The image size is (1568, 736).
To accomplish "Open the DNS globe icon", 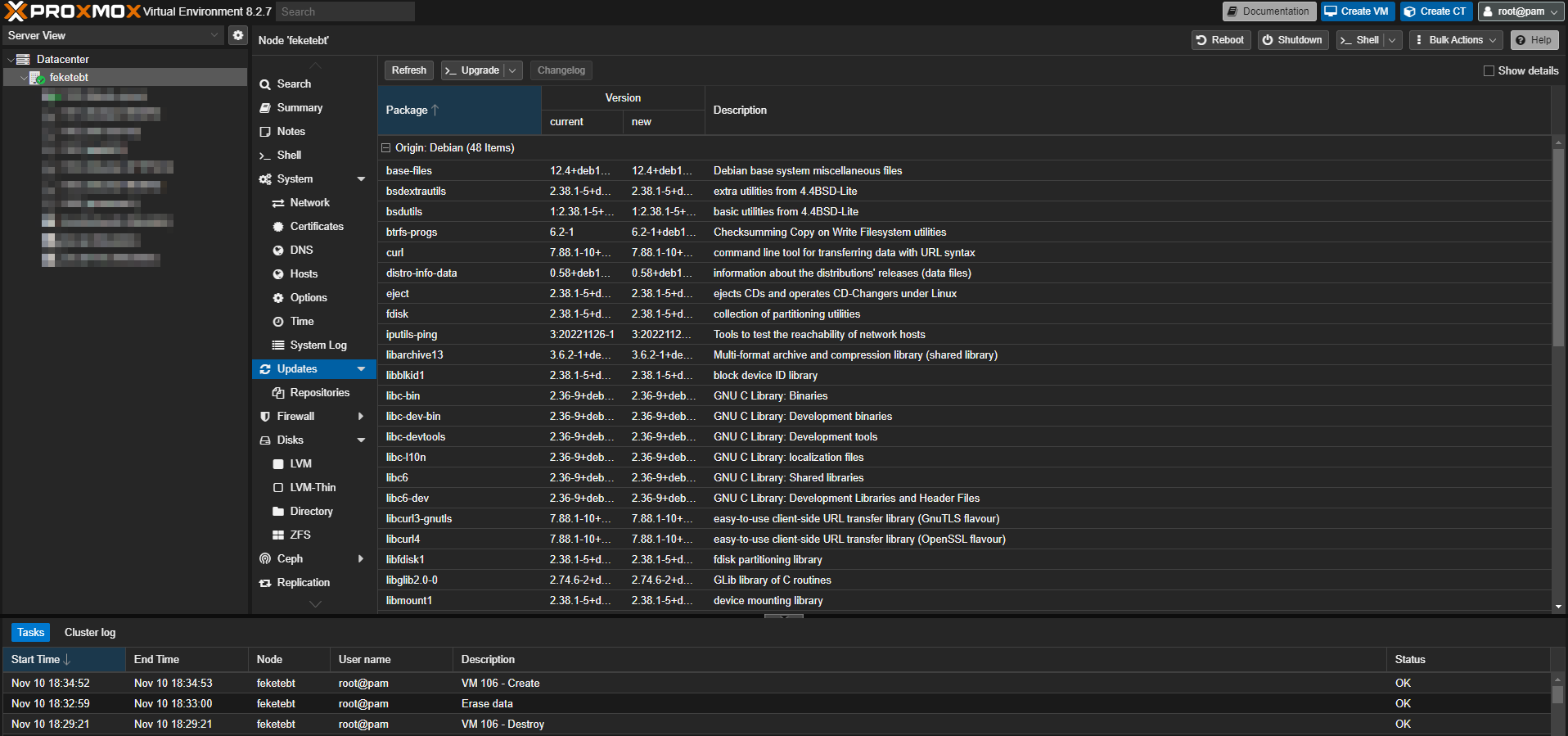I will point(278,251).
